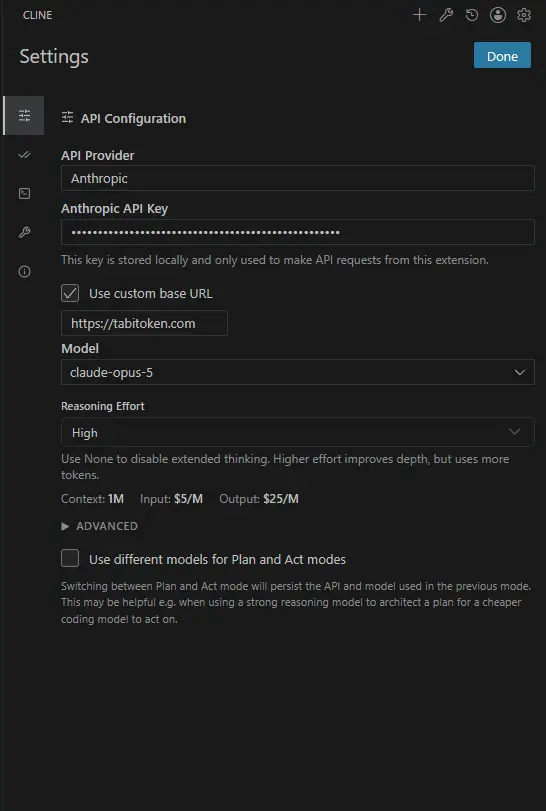Click the CLINE panel title

[x=37, y=15]
